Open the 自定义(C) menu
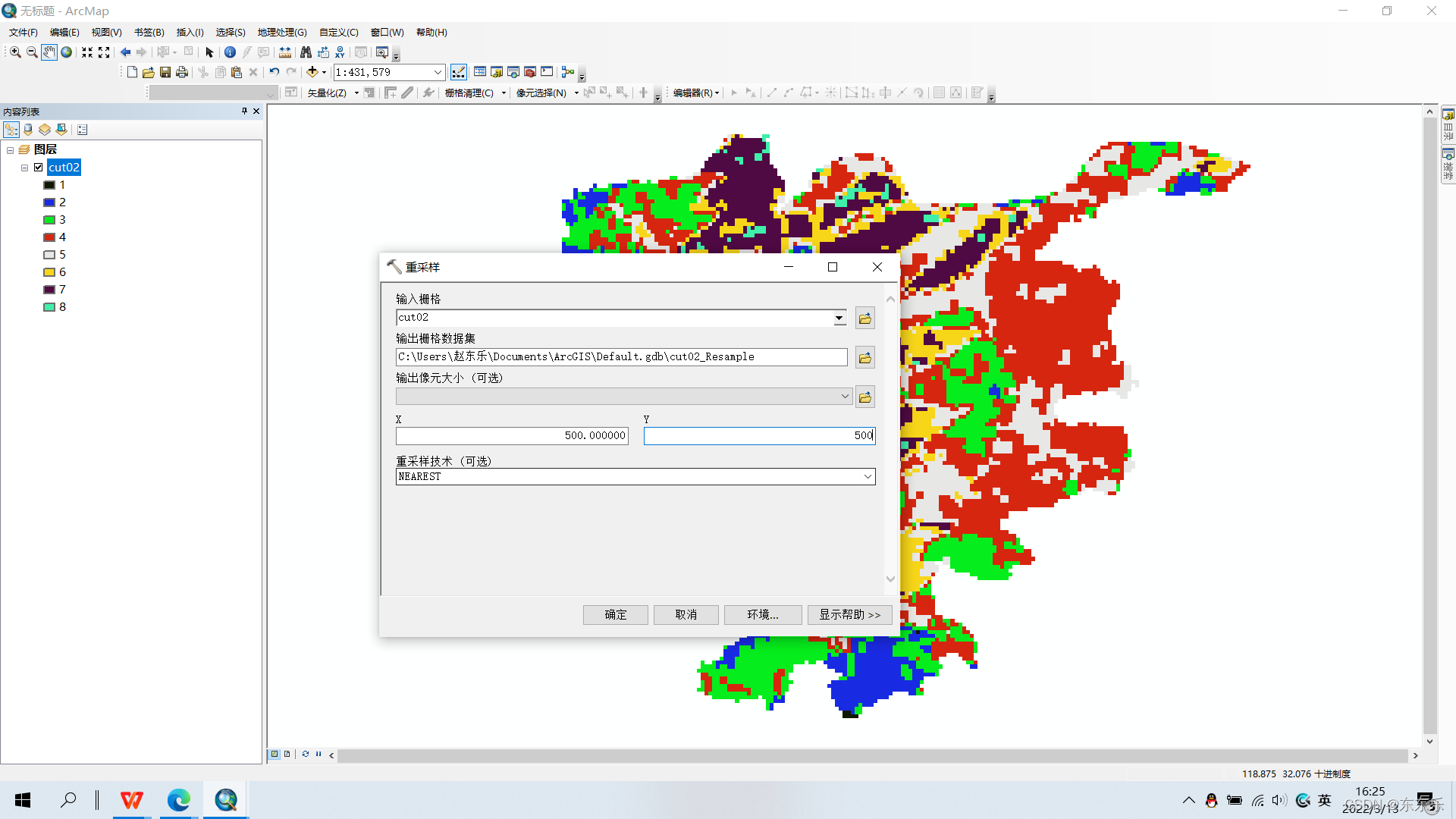Screen dimensions: 1456x819 [x=338, y=32]
